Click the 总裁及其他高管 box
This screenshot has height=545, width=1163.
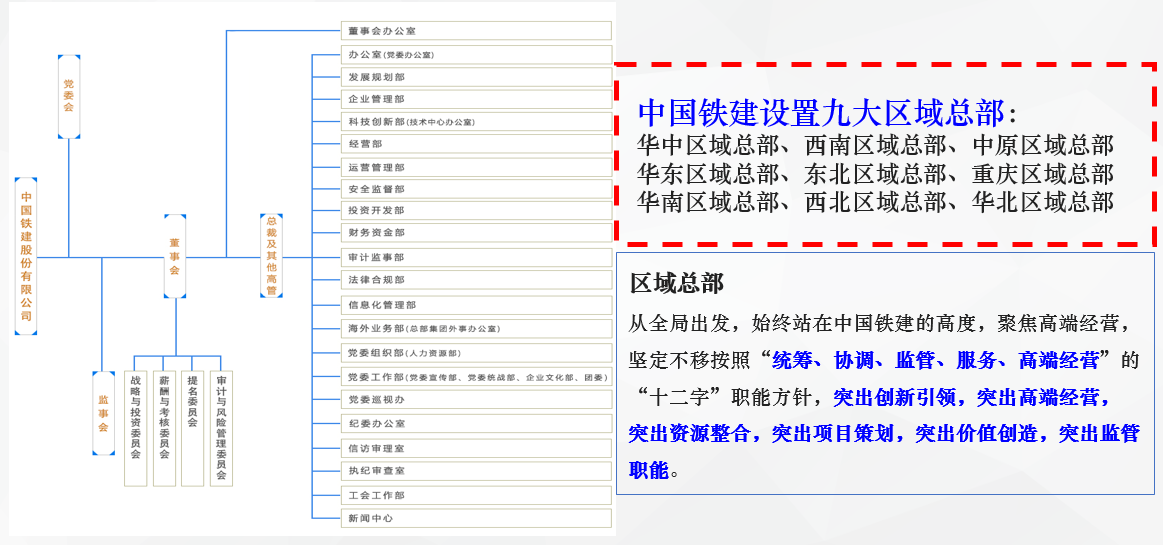[x=271, y=256]
